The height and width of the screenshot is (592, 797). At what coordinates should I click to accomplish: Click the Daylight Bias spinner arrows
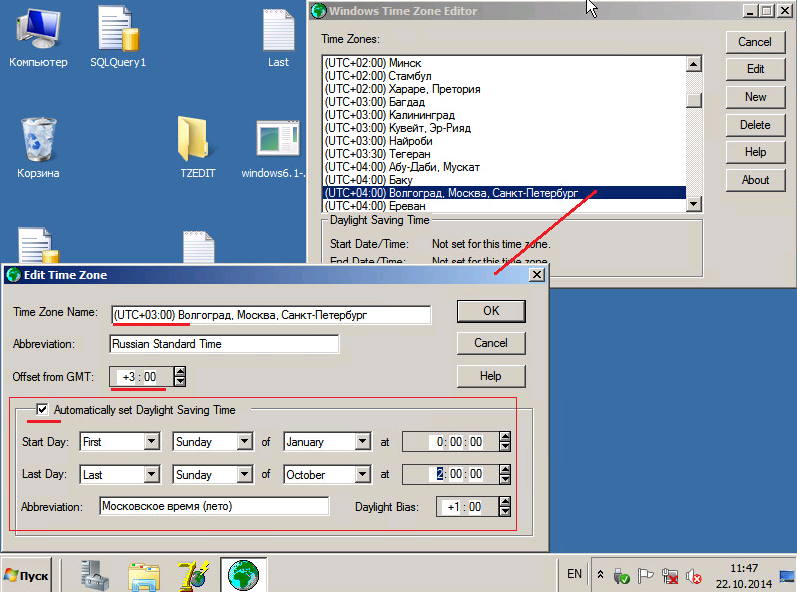[x=505, y=507]
